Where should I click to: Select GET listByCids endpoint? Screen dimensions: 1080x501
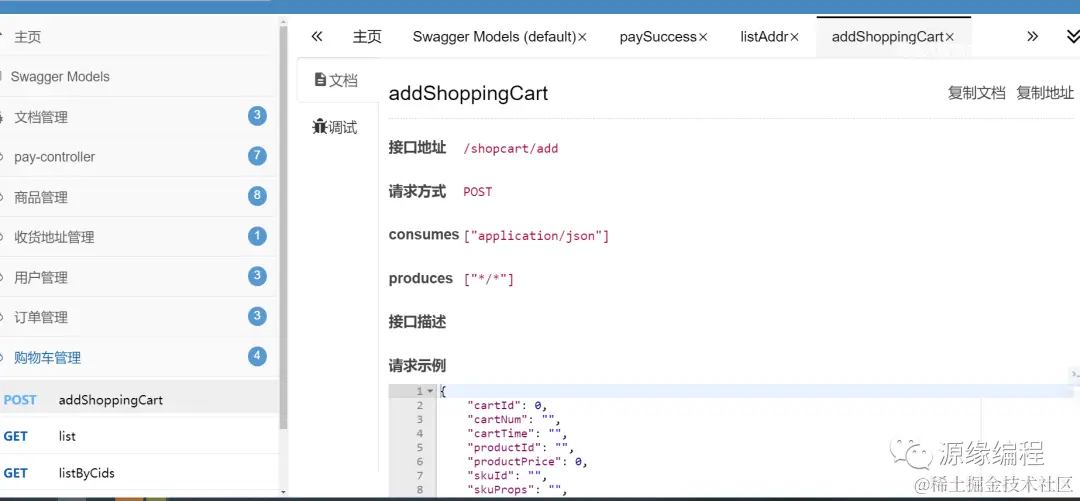(x=139, y=473)
